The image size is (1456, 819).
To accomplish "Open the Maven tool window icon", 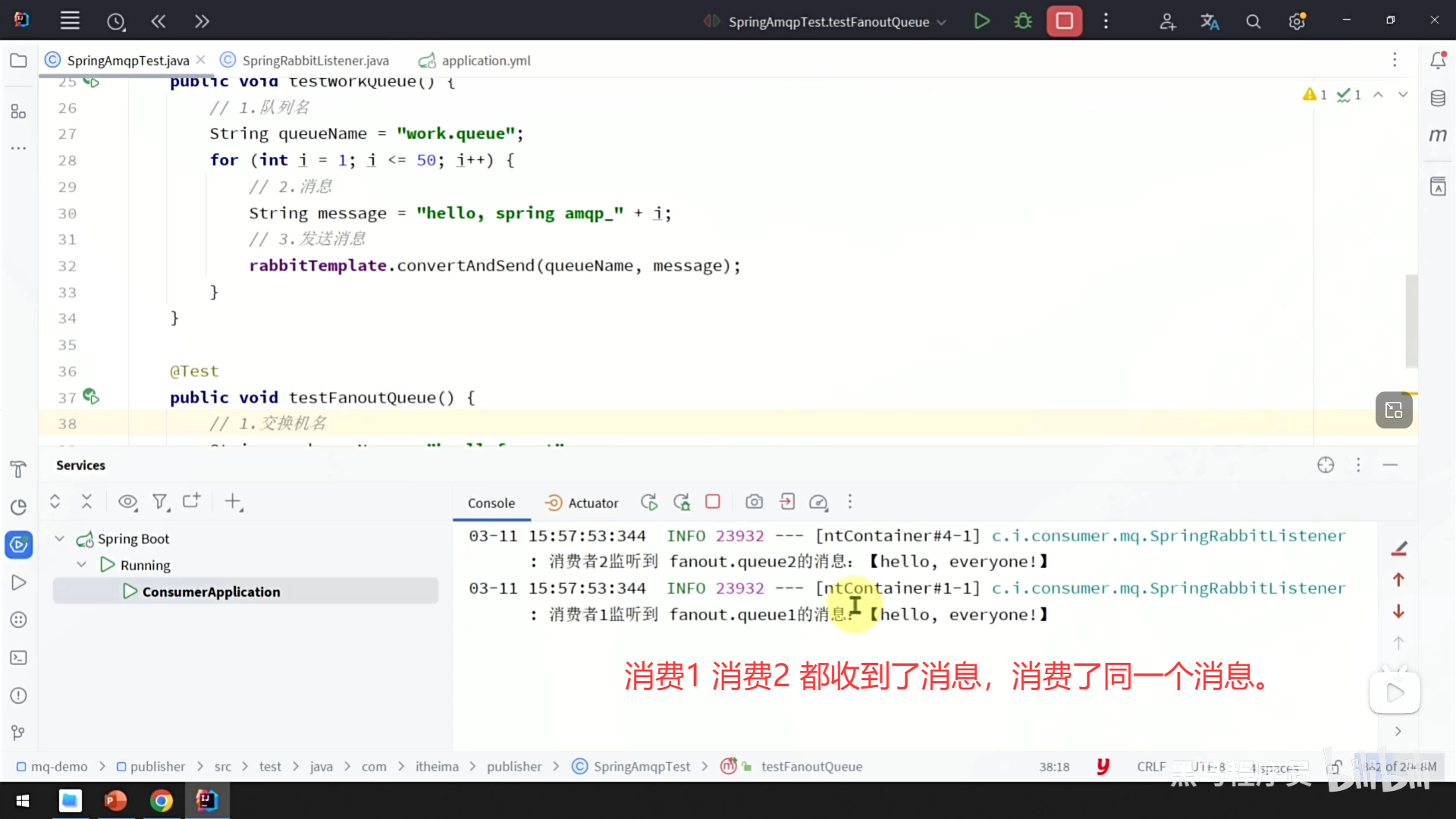I will (1438, 136).
